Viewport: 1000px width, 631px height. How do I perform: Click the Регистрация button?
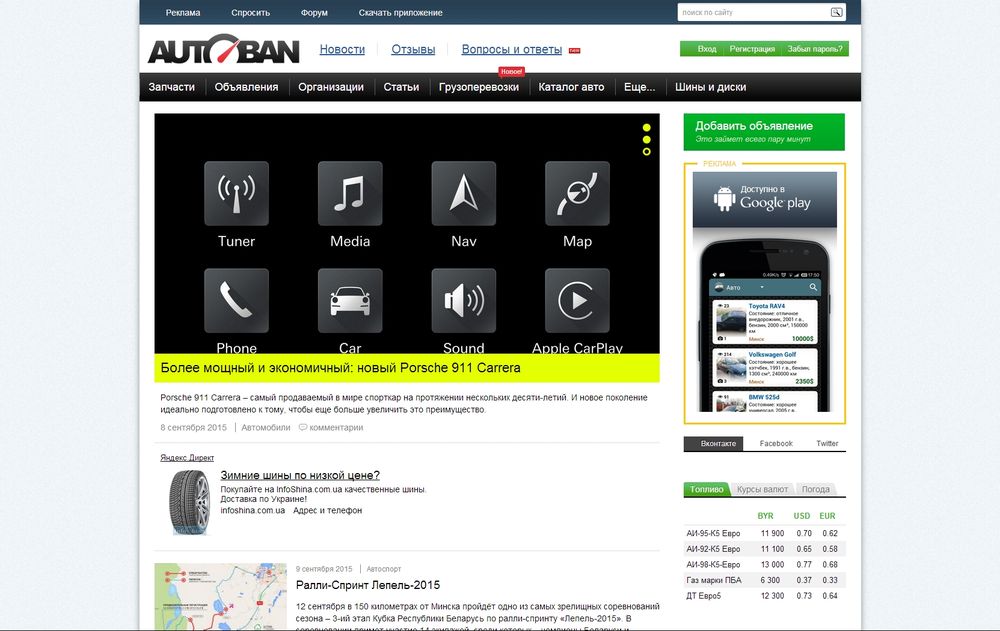752,49
